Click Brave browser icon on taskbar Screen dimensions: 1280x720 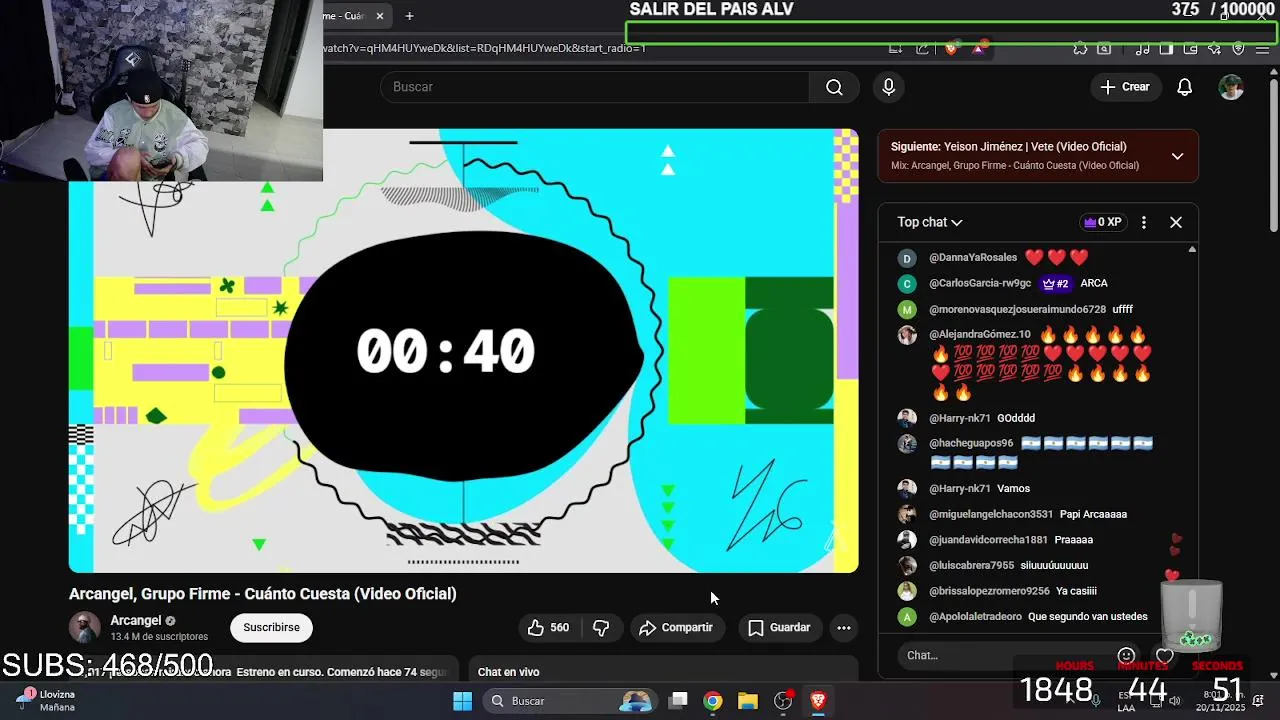tap(818, 701)
